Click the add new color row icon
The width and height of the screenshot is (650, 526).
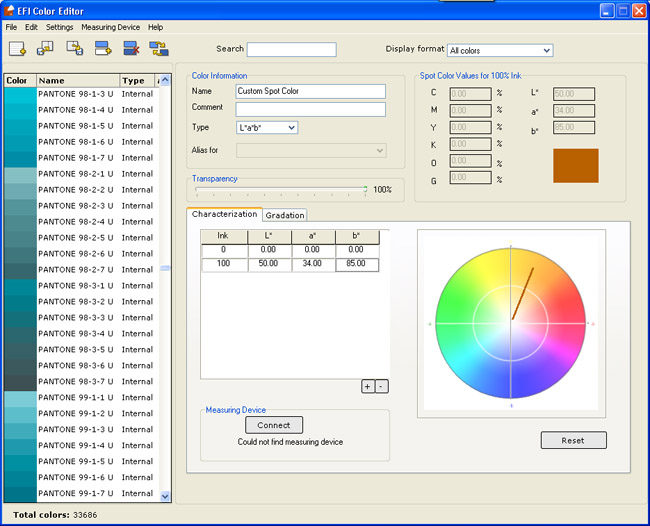point(103,48)
